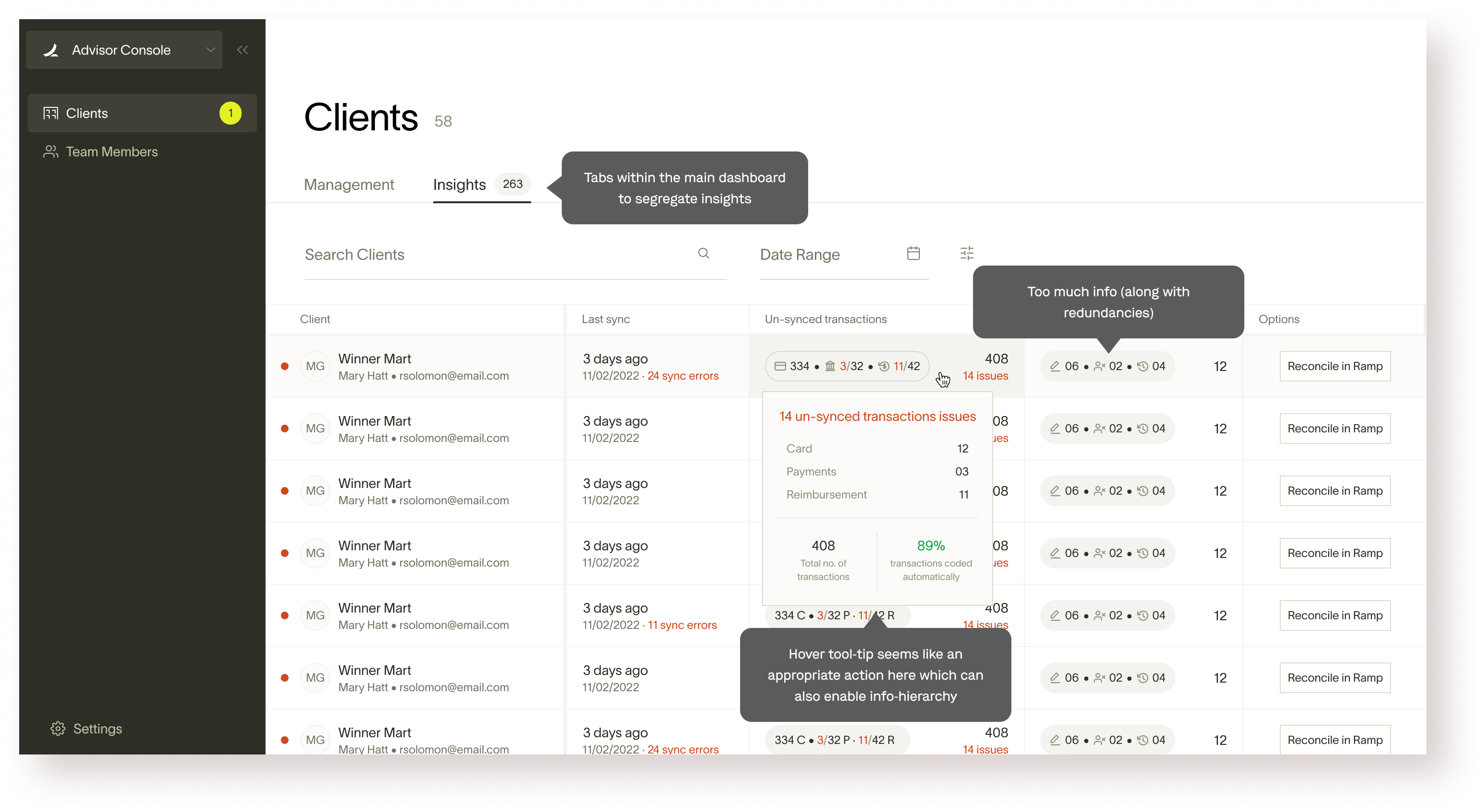Click the Team Members people icon
This screenshot has height=812, width=1484.
[51, 151]
